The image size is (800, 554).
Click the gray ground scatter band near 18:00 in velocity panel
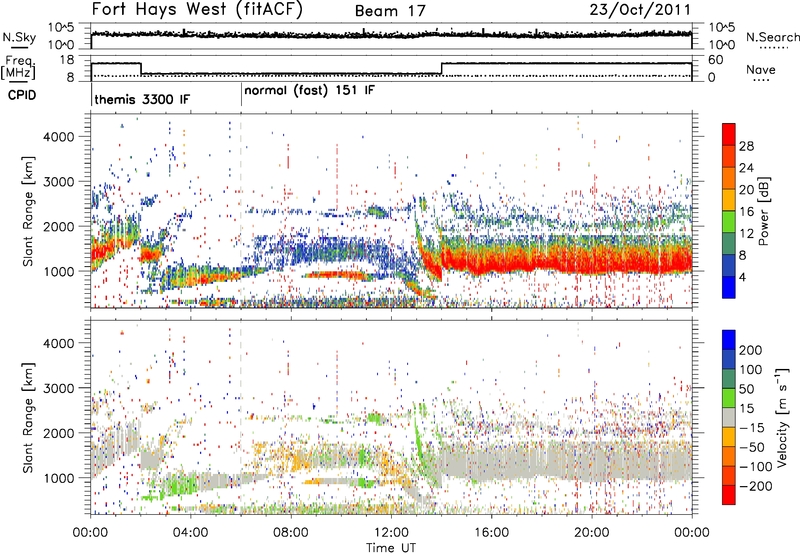(x=541, y=462)
